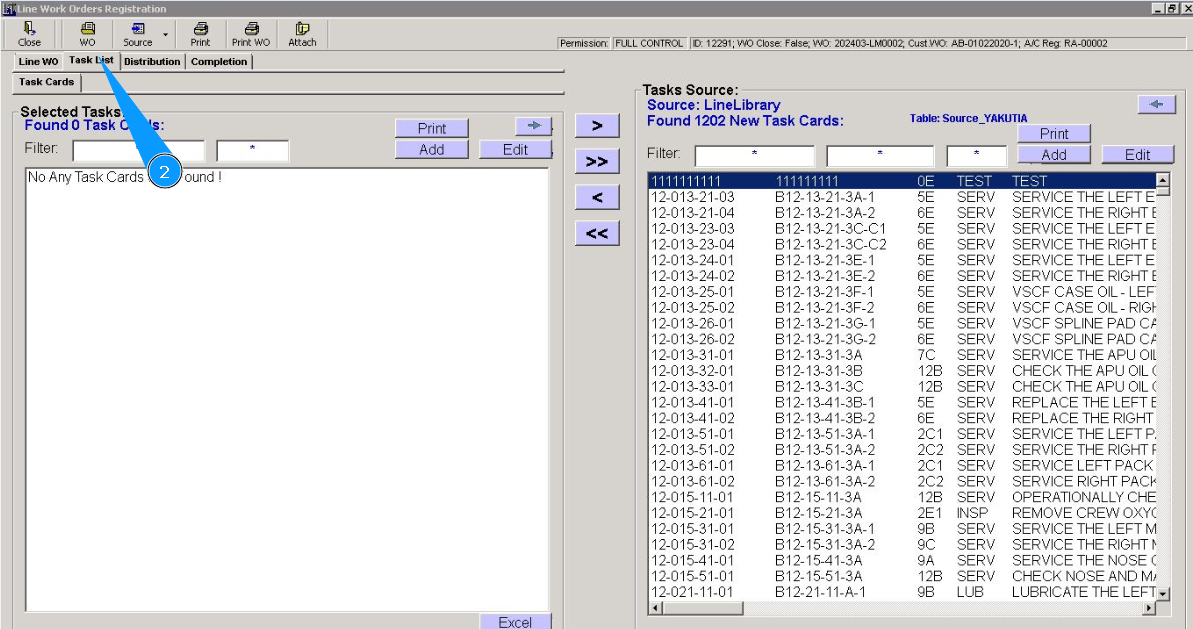The width and height of the screenshot is (1193, 629).
Task: Click the second Tasks Source filter field
Action: (x=880, y=156)
